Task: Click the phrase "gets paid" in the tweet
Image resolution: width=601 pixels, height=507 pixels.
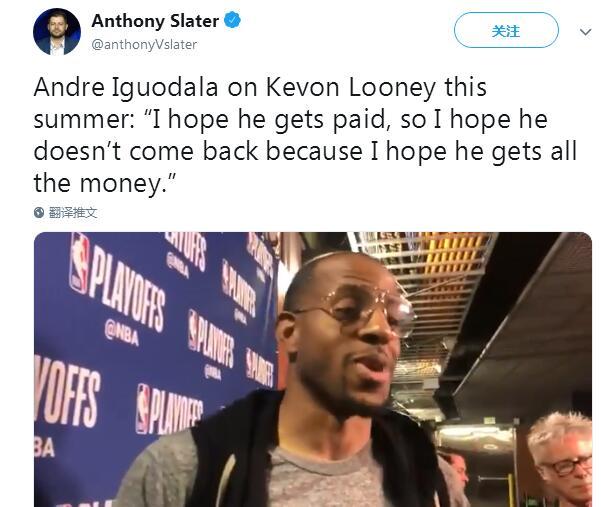Action: [x=330, y=120]
